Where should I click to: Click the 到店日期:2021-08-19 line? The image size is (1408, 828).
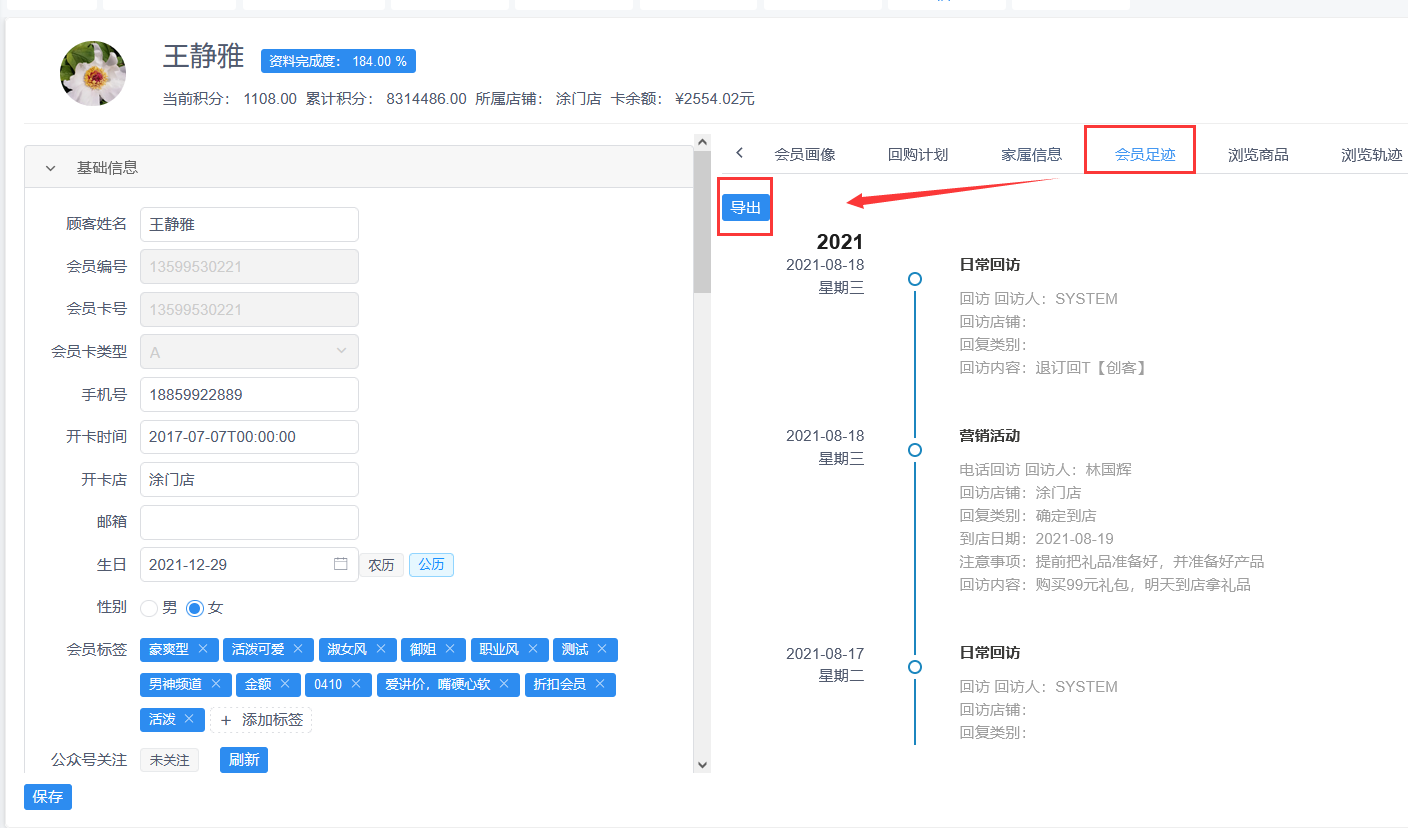pos(1036,539)
